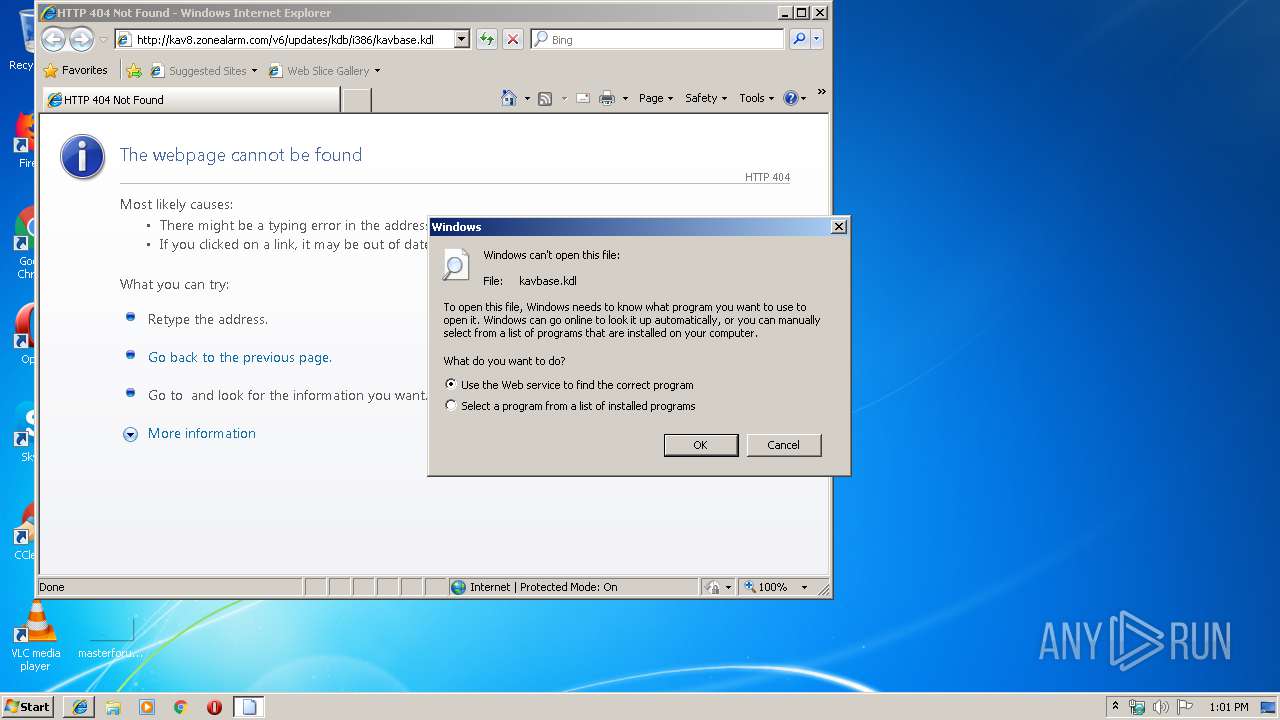The width and height of the screenshot is (1280, 720).
Task: Click the Bing search magnifier button
Action: click(x=798, y=40)
